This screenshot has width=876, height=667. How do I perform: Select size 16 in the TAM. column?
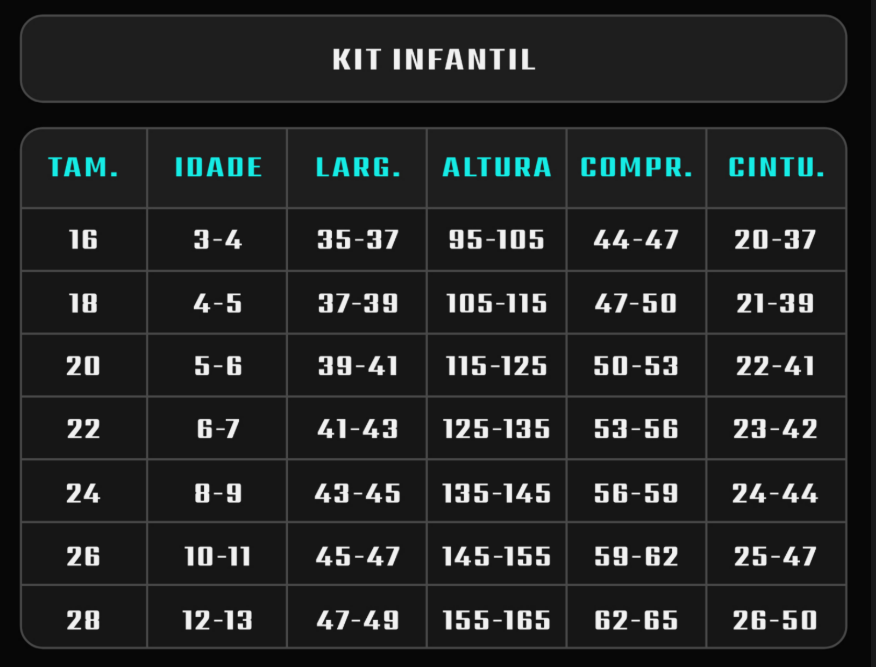click(84, 240)
